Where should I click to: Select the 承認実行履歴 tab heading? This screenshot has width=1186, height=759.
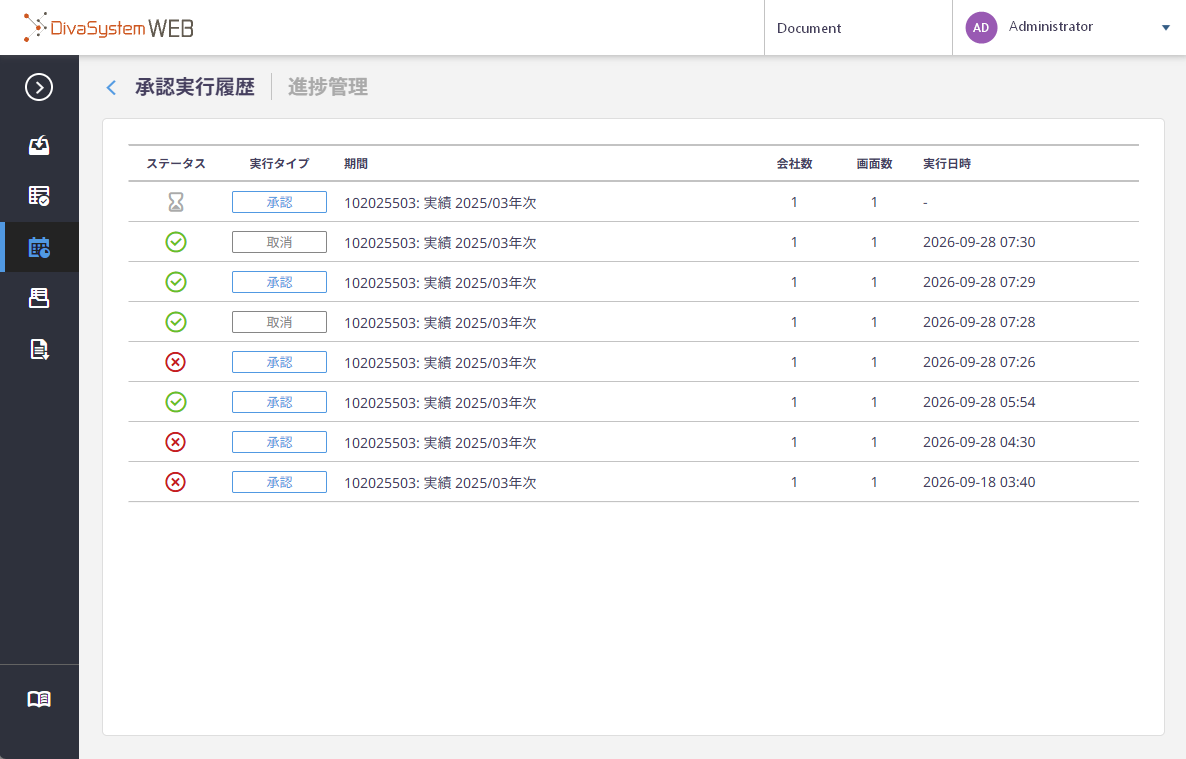(195, 87)
